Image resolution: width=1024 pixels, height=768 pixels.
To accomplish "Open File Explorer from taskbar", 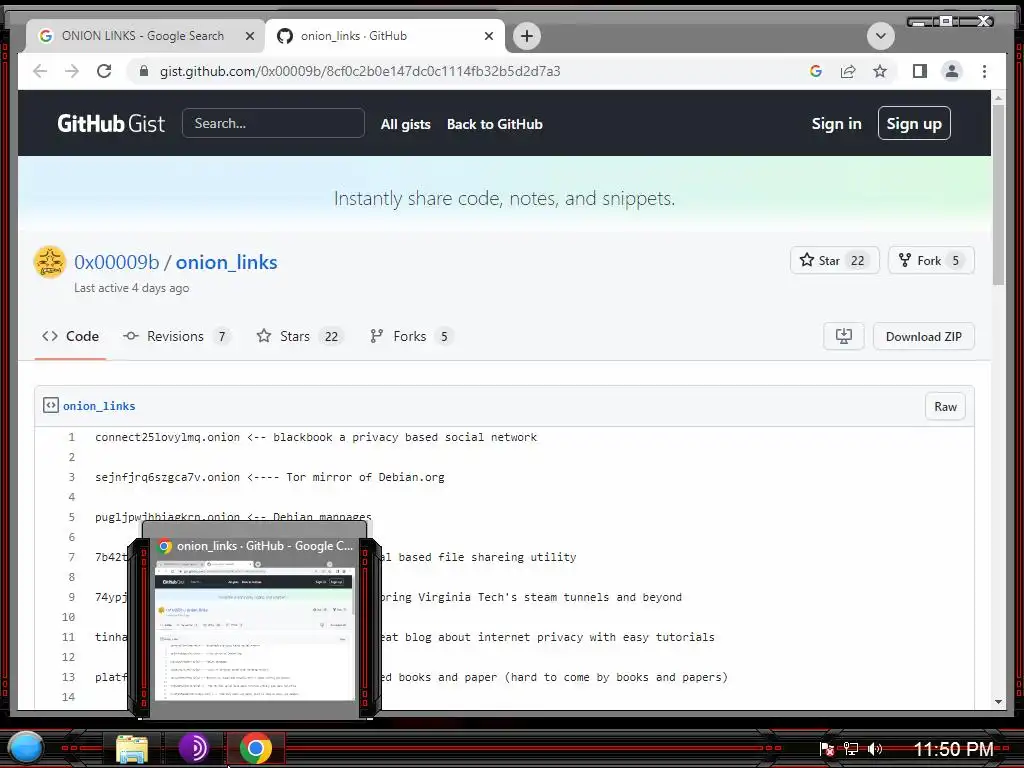I will pos(132,748).
